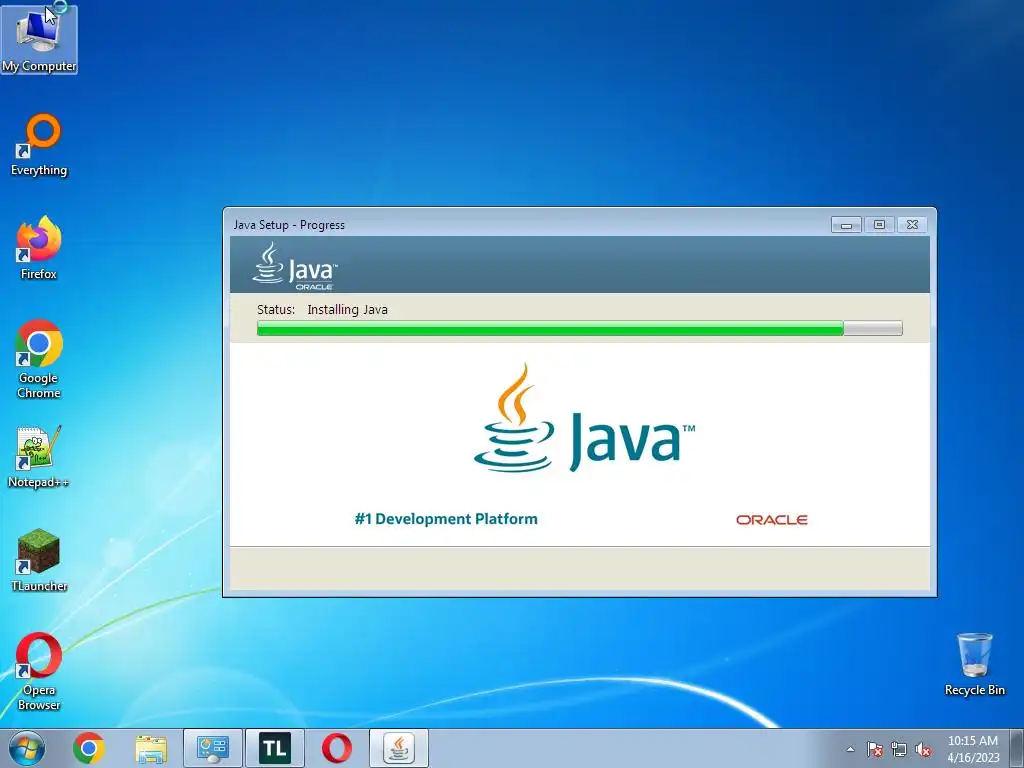Select the Firefox desktop shortcut

[39, 248]
